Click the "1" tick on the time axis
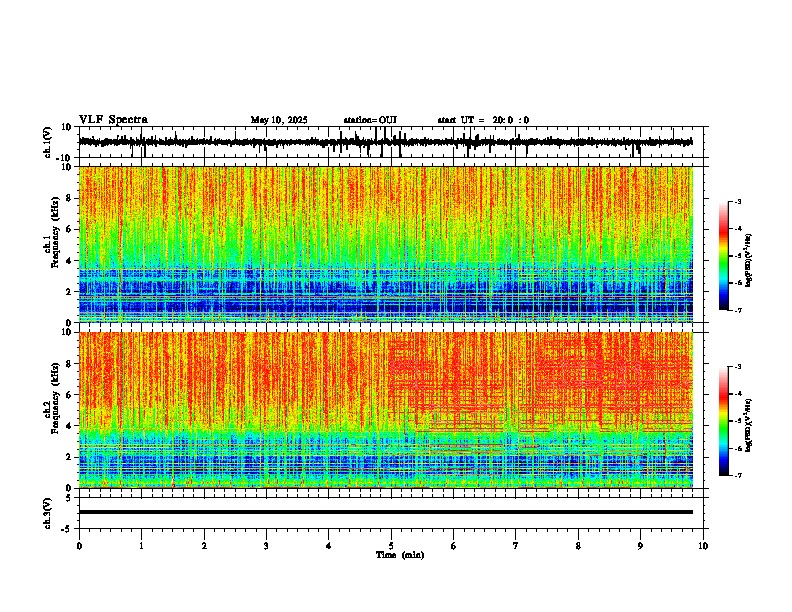Image resolution: width=792 pixels, height=612 pixels. point(141,546)
